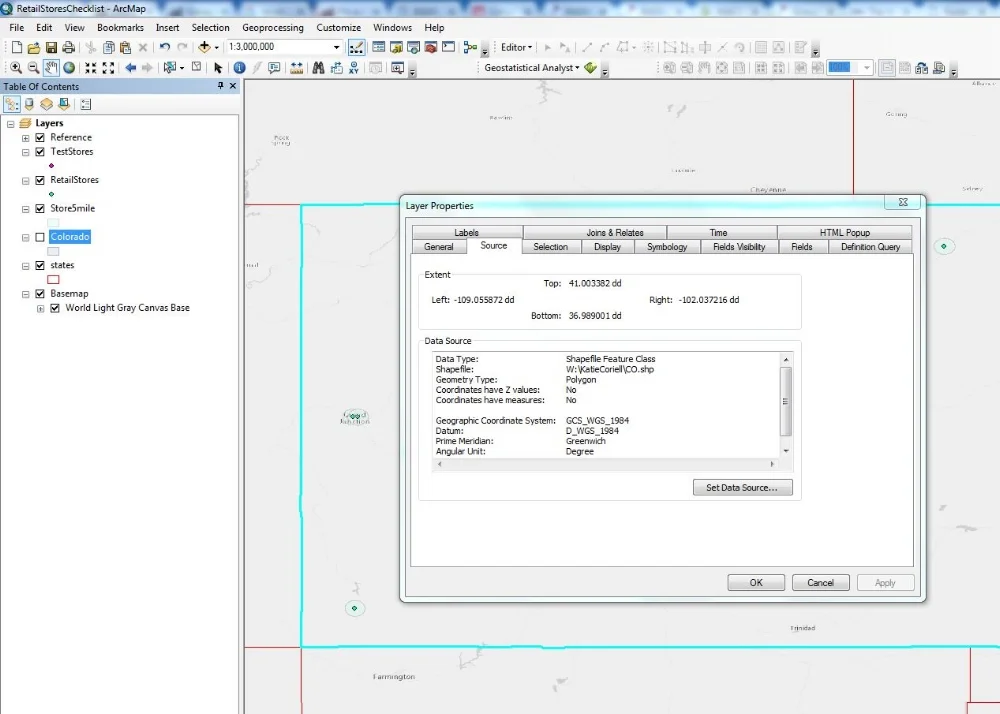Click the Colorado layer fill swatch
Screen dimensions: 1000x714
(x=54, y=251)
